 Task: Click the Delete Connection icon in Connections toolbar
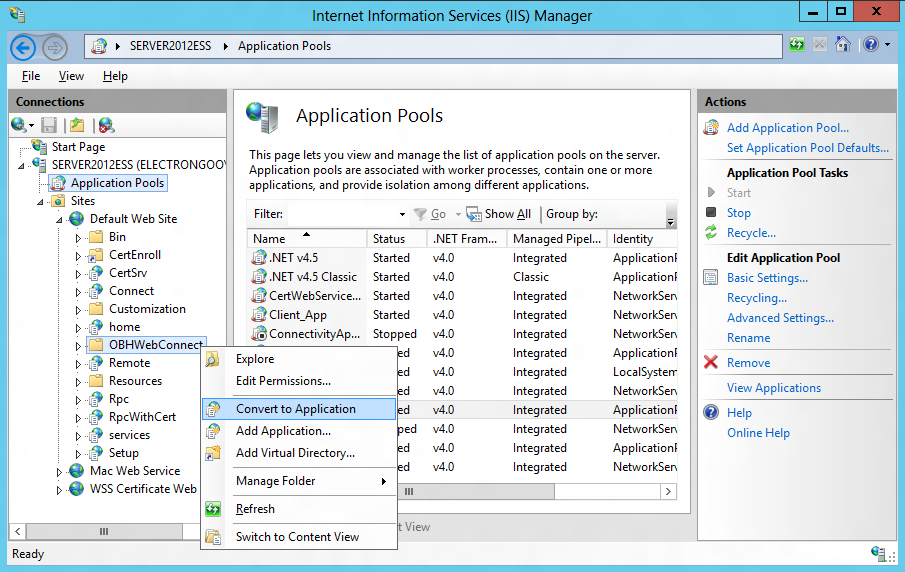click(106, 125)
